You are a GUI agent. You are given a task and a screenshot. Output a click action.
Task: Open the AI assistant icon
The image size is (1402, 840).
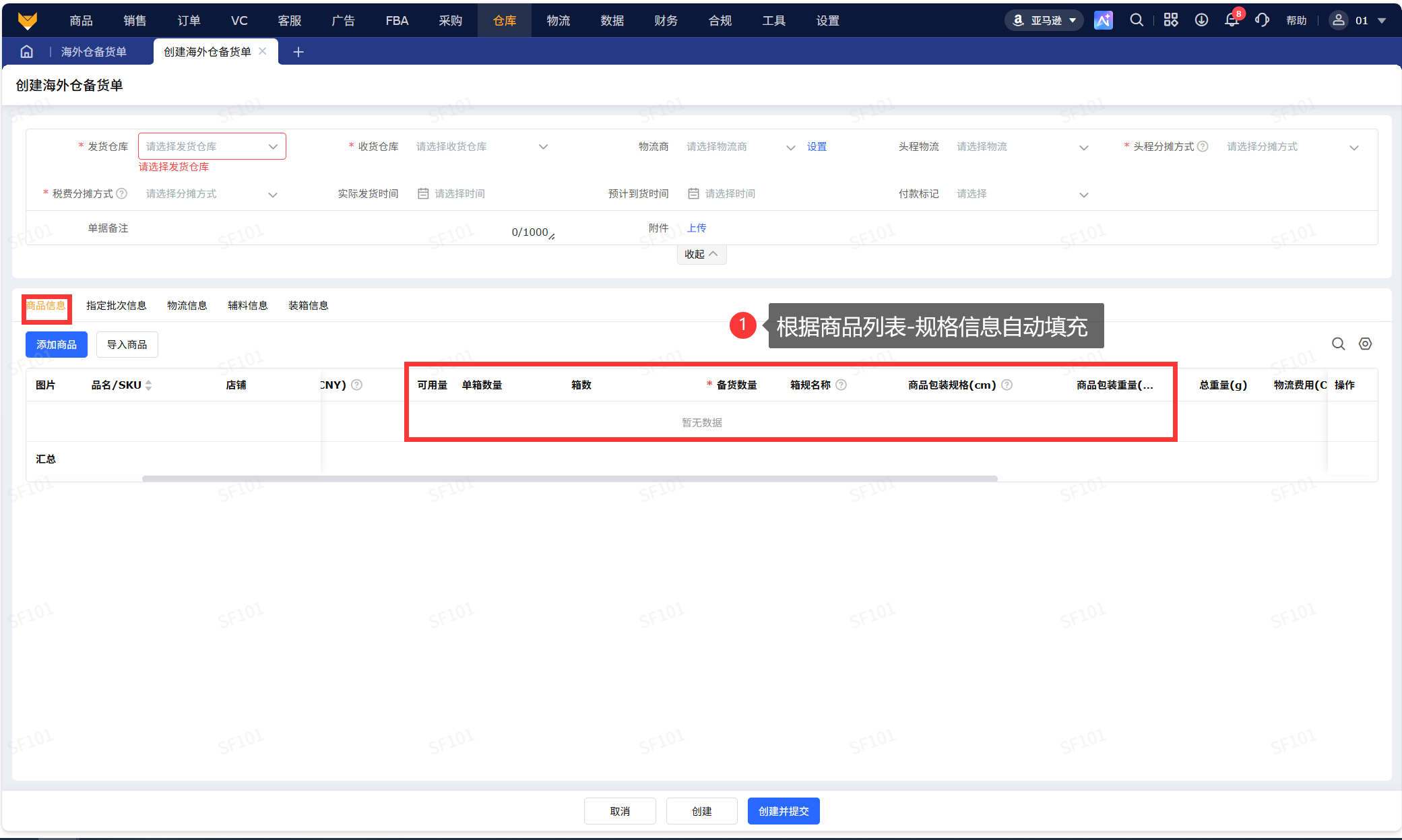click(1103, 20)
